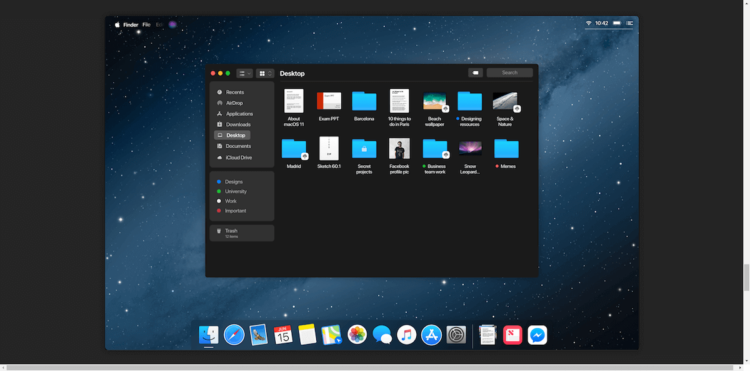Open System Preferences from the Dock
The width and height of the screenshot is (750, 371).
tap(456, 335)
